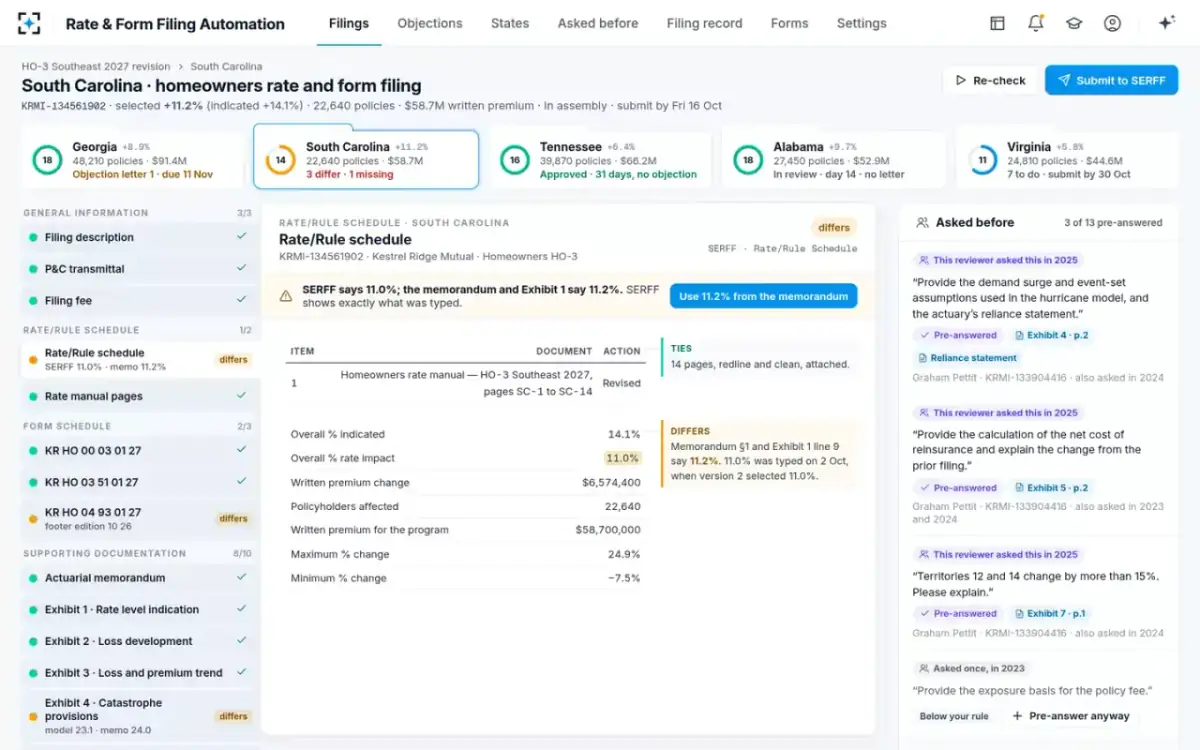Select the Georgia state card
The width and height of the screenshot is (1200, 750).
point(133,160)
